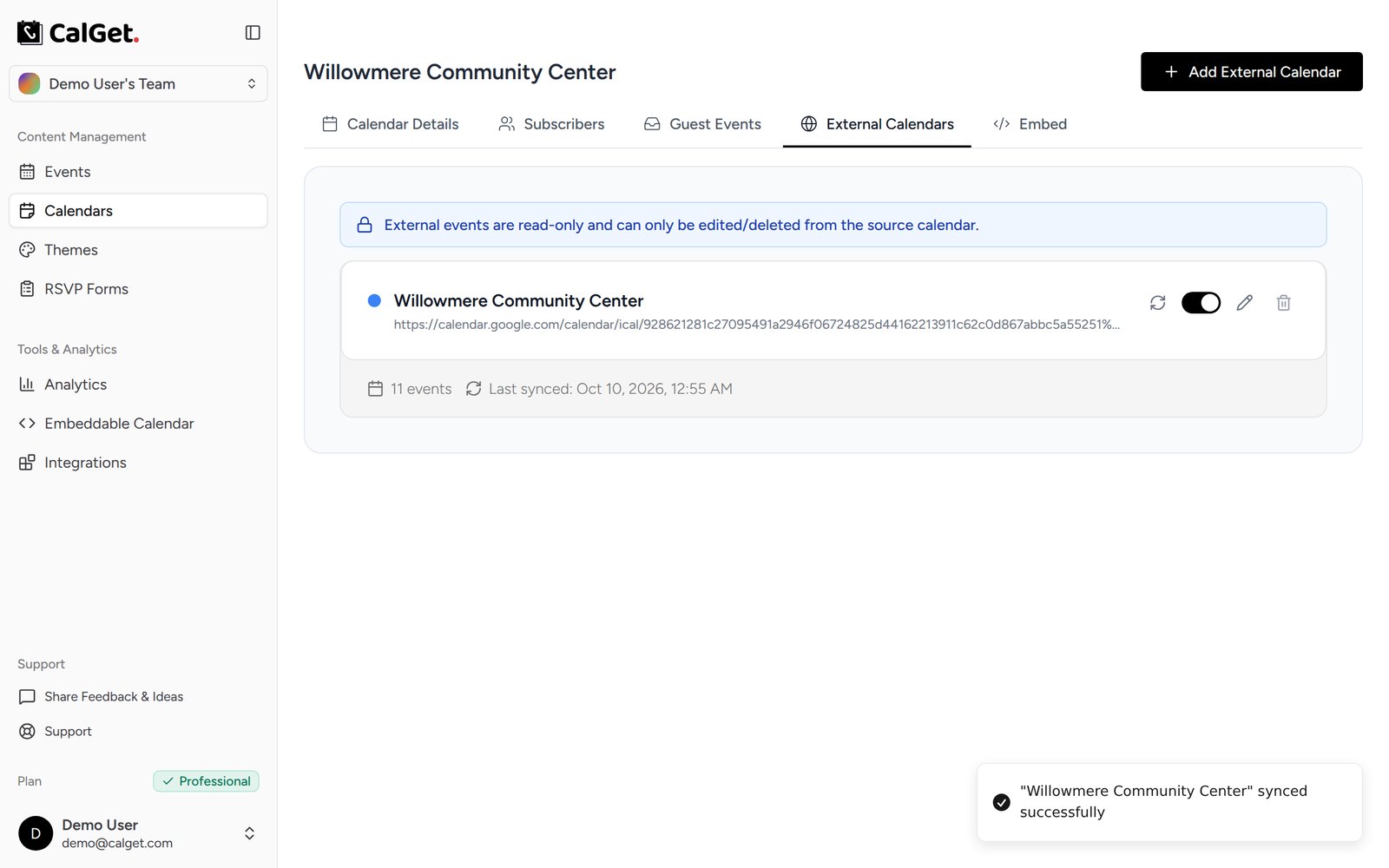Click the read-only external events notice
The width and height of the screenshot is (1389, 868).
click(833, 225)
